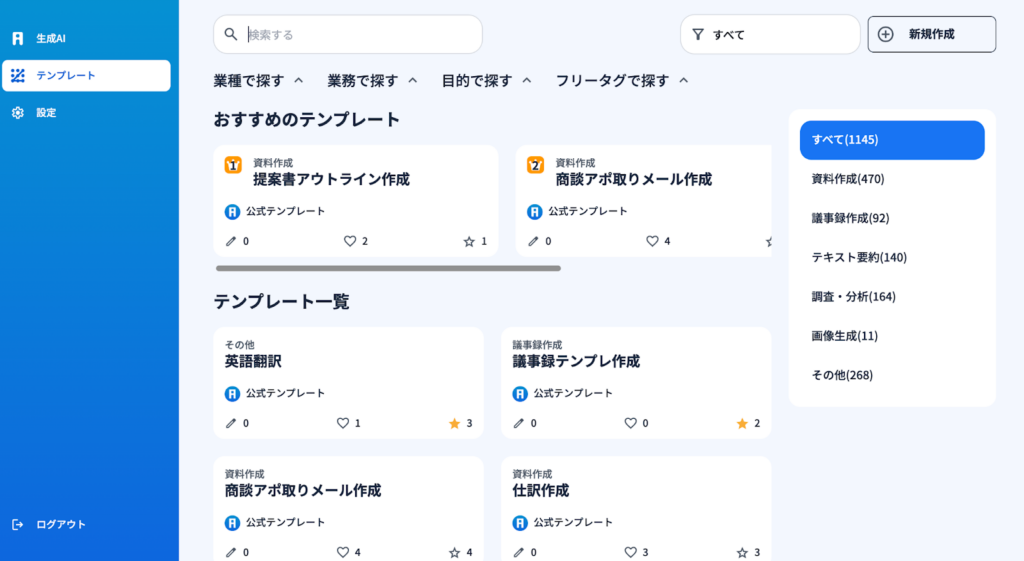Open the すべて filter dropdown
This screenshot has width=1024, height=561.
[x=770, y=34]
